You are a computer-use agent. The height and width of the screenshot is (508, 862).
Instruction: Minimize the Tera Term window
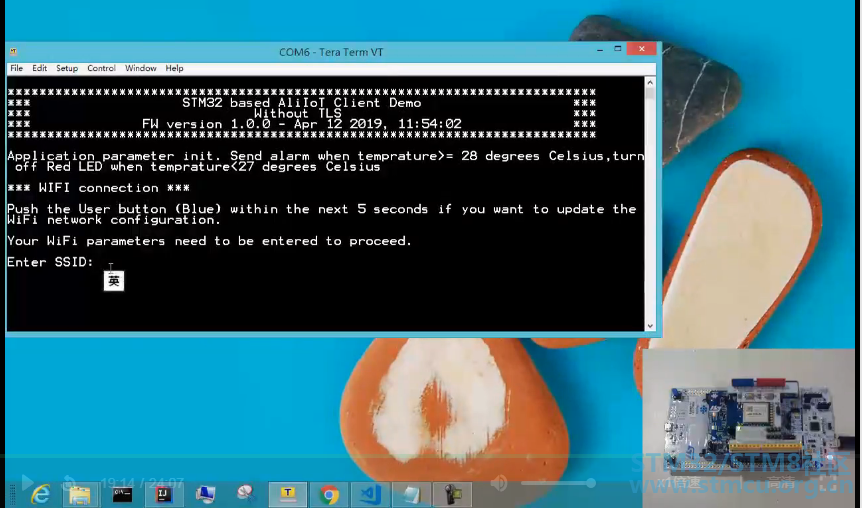(600, 49)
